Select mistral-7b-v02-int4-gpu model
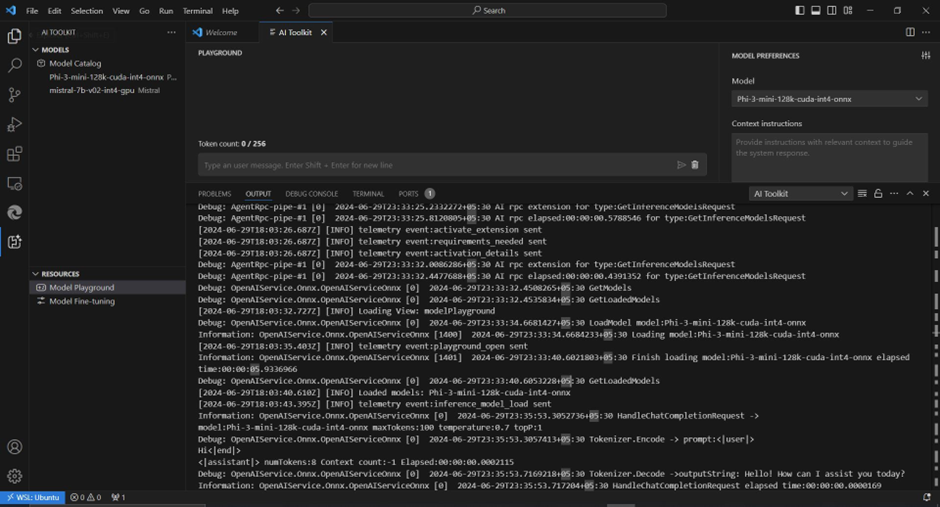Image resolution: width=940 pixels, height=507 pixels. click(92, 90)
